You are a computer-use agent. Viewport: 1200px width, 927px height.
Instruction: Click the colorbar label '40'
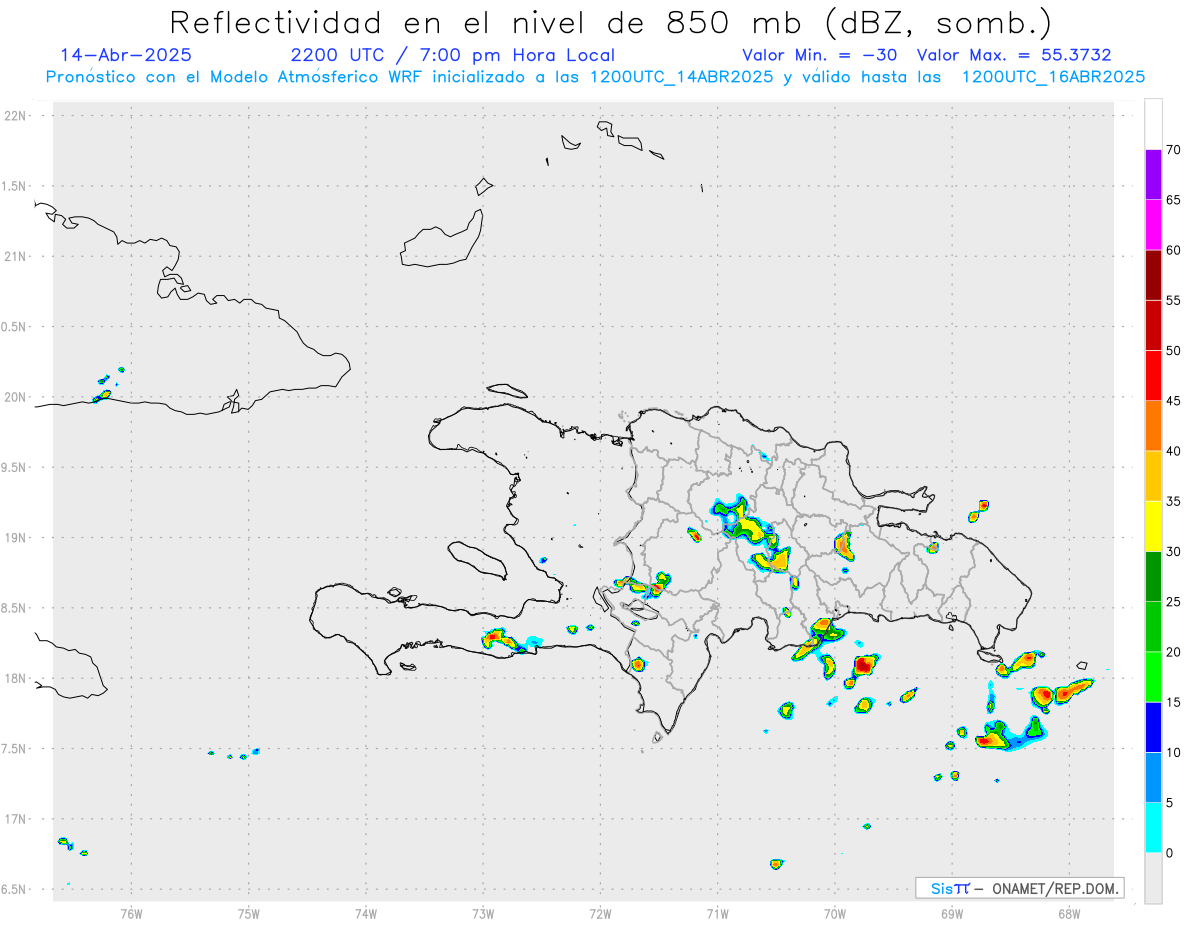(1173, 451)
